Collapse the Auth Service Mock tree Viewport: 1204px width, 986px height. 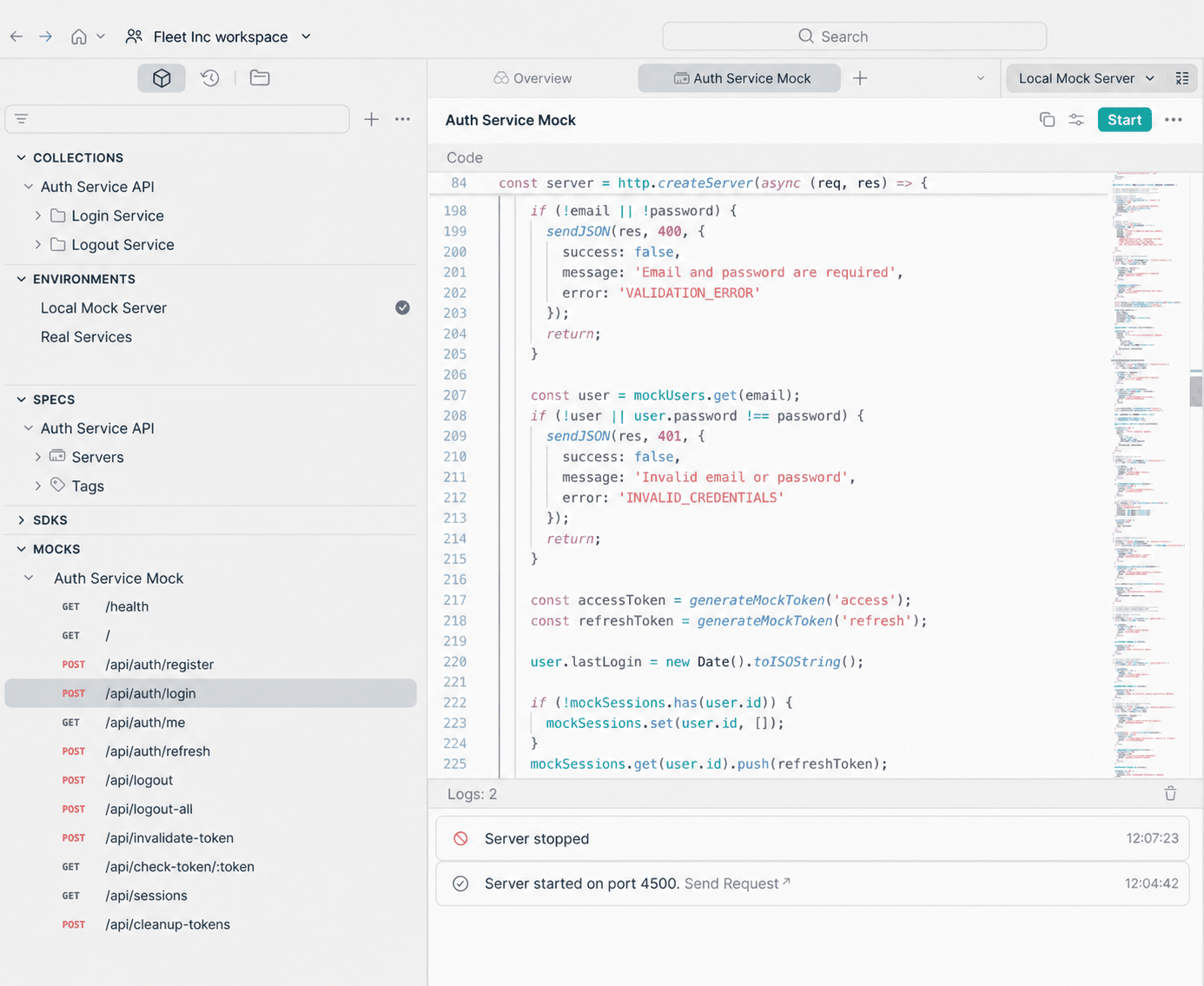[29, 578]
